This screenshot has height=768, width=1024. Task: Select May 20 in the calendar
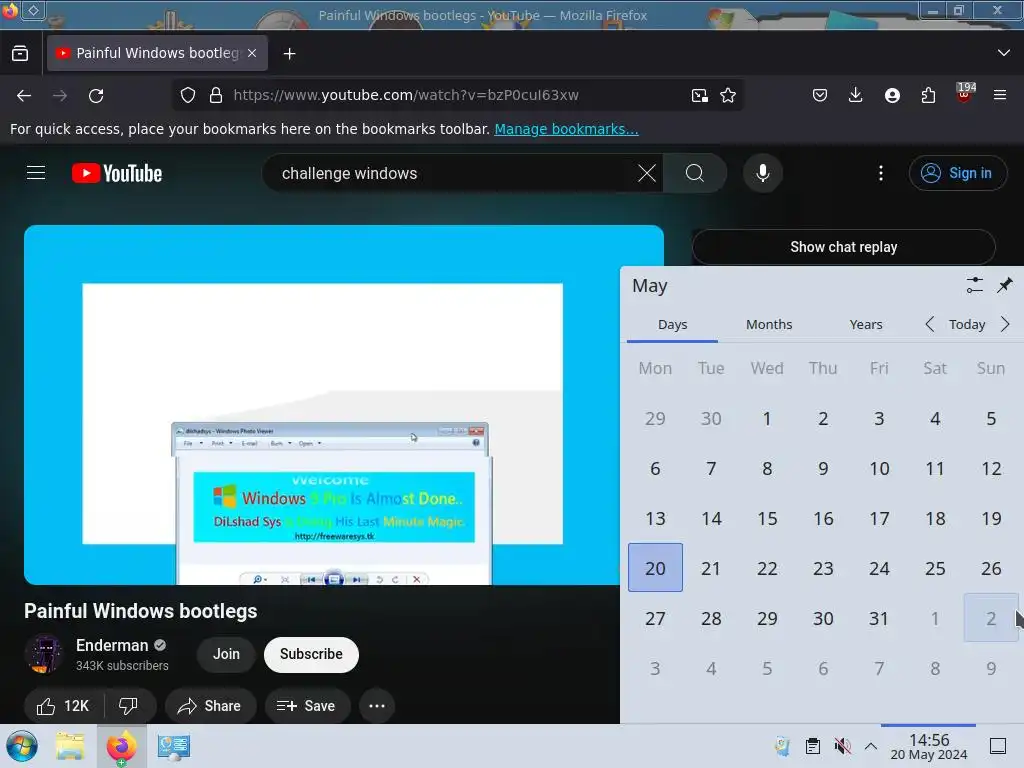click(x=655, y=568)
